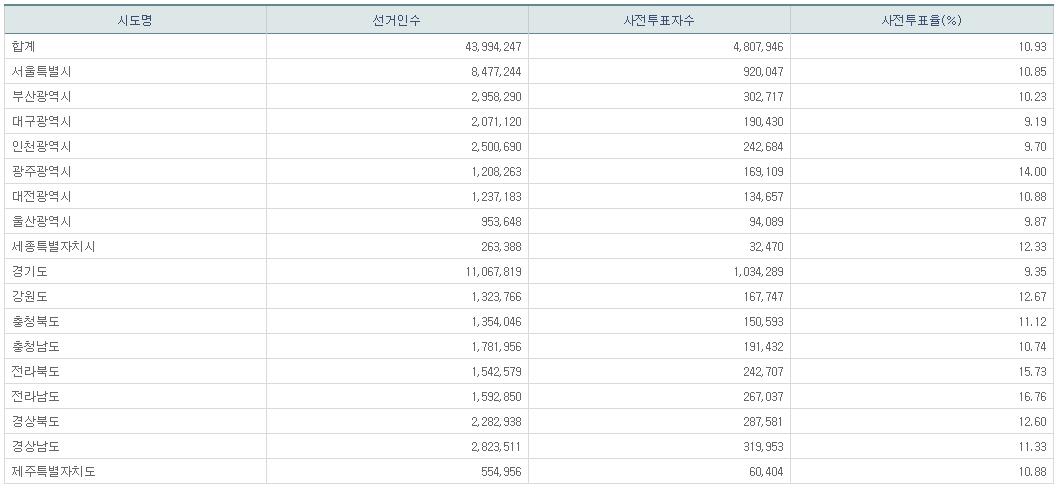Click 울산광역시 voter count 953,648

pyautogui.click(x=496, y=221)
